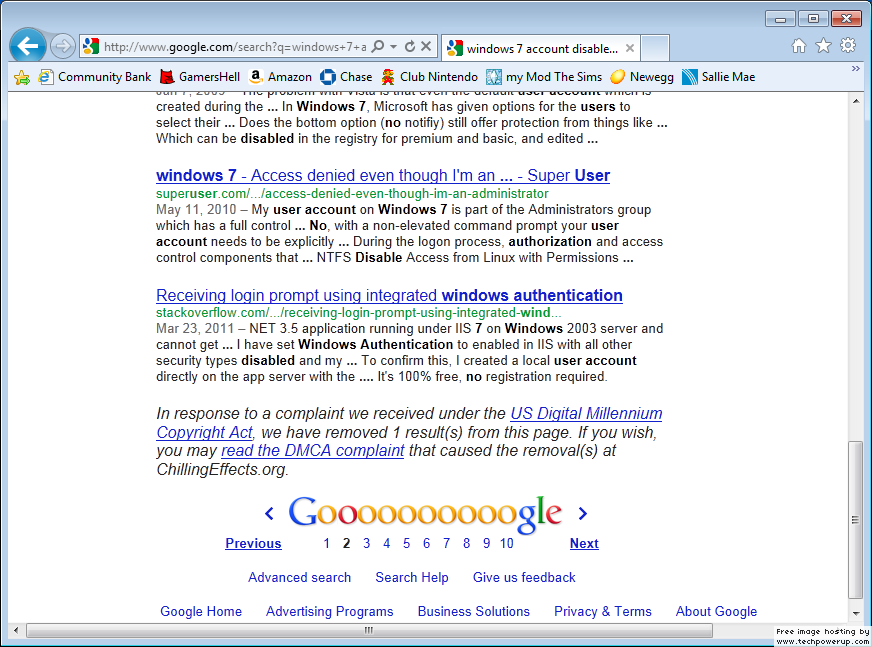872x647 pixels.
Task: Click the stackoverflow.com green result URL
Action: point(359,313)
